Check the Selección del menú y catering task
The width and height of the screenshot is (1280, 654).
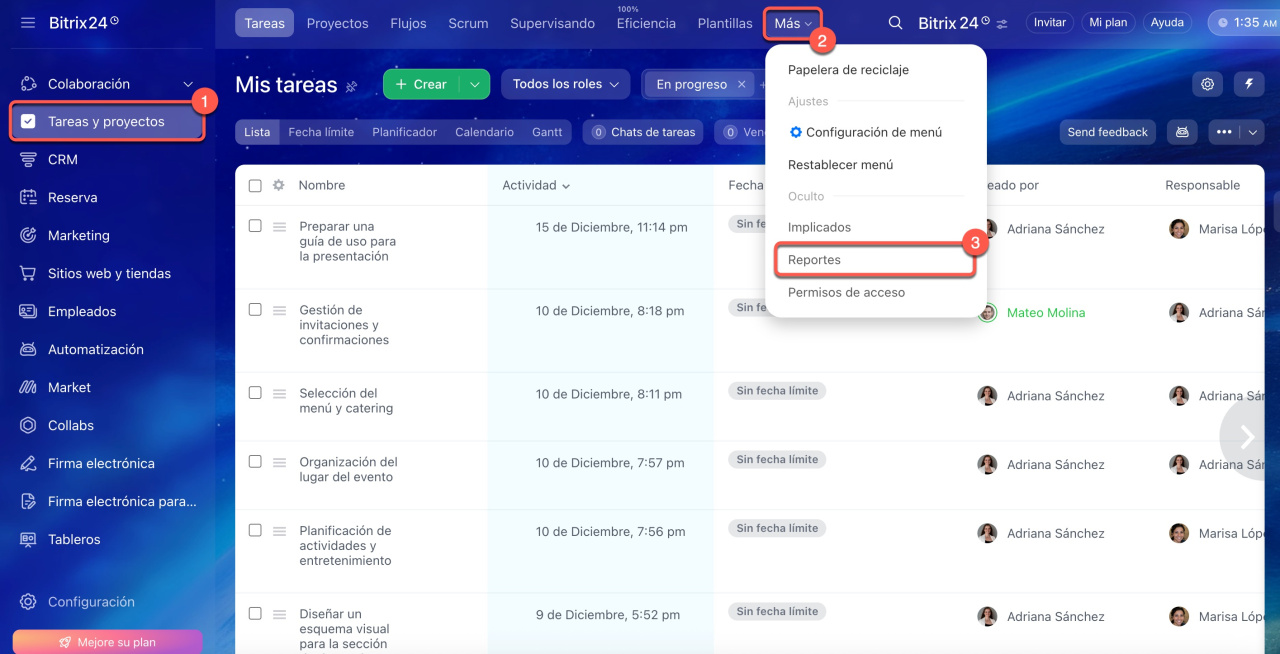255,393
